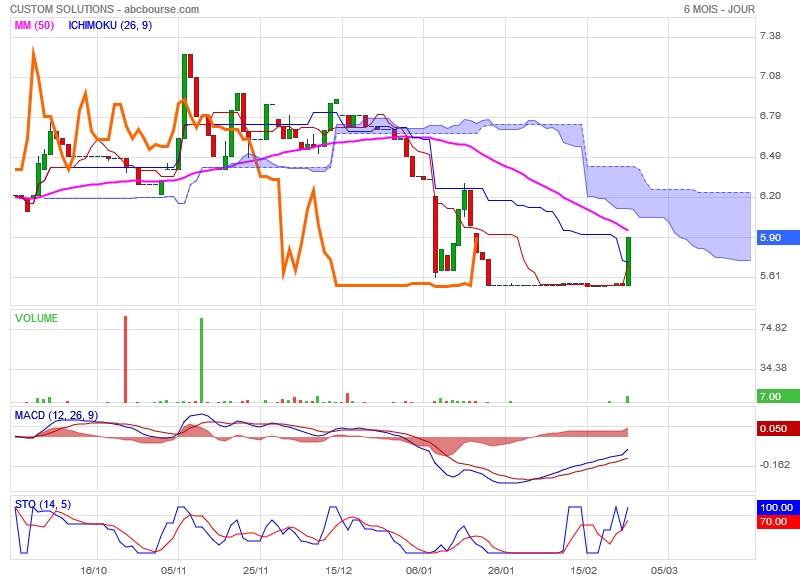The image size is (800, 580).
Task: Click the 15/02 date axis label
Action: coord(583,570)
